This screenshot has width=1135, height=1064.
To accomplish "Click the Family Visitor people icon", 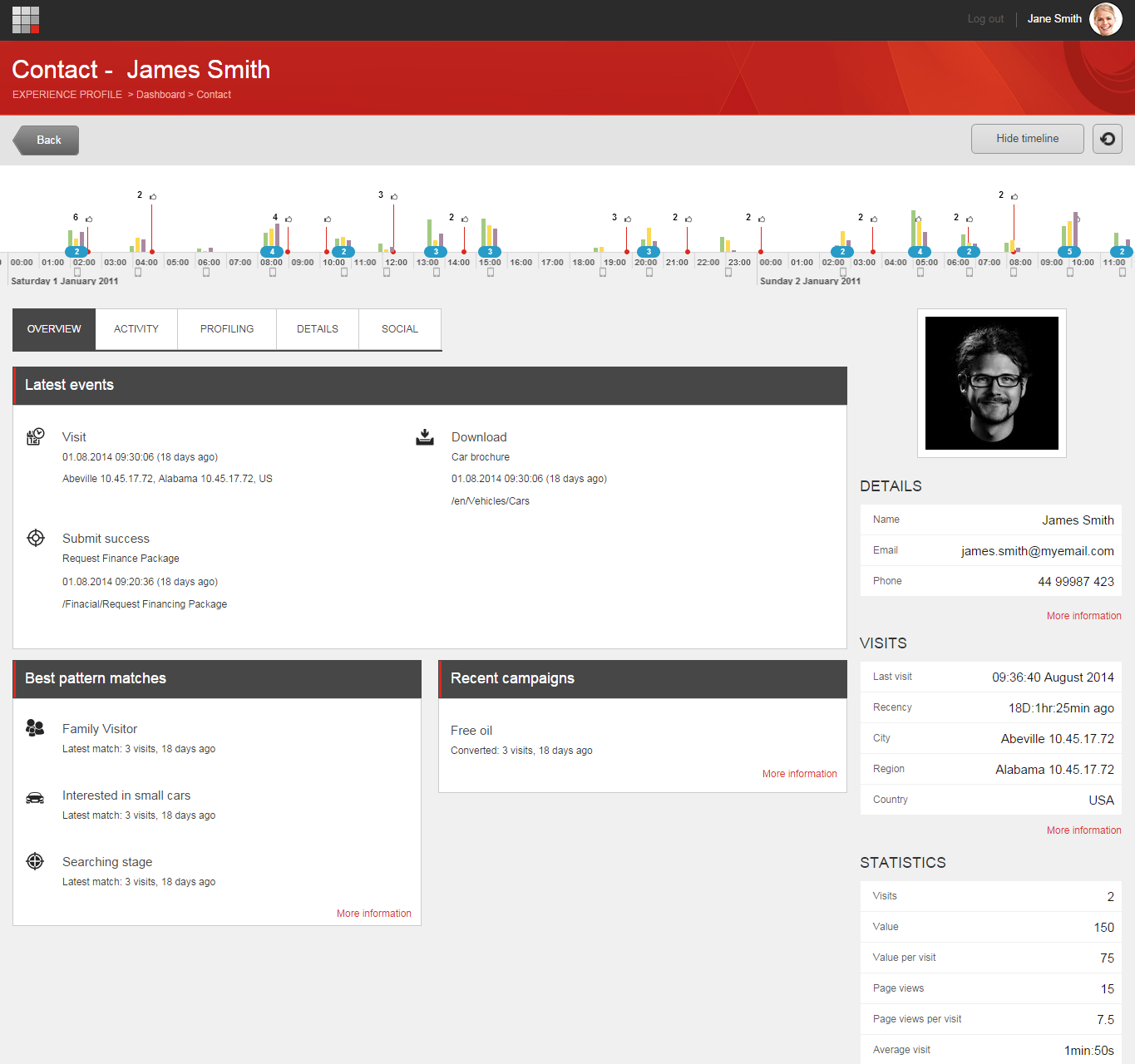I will coord(35,728).
